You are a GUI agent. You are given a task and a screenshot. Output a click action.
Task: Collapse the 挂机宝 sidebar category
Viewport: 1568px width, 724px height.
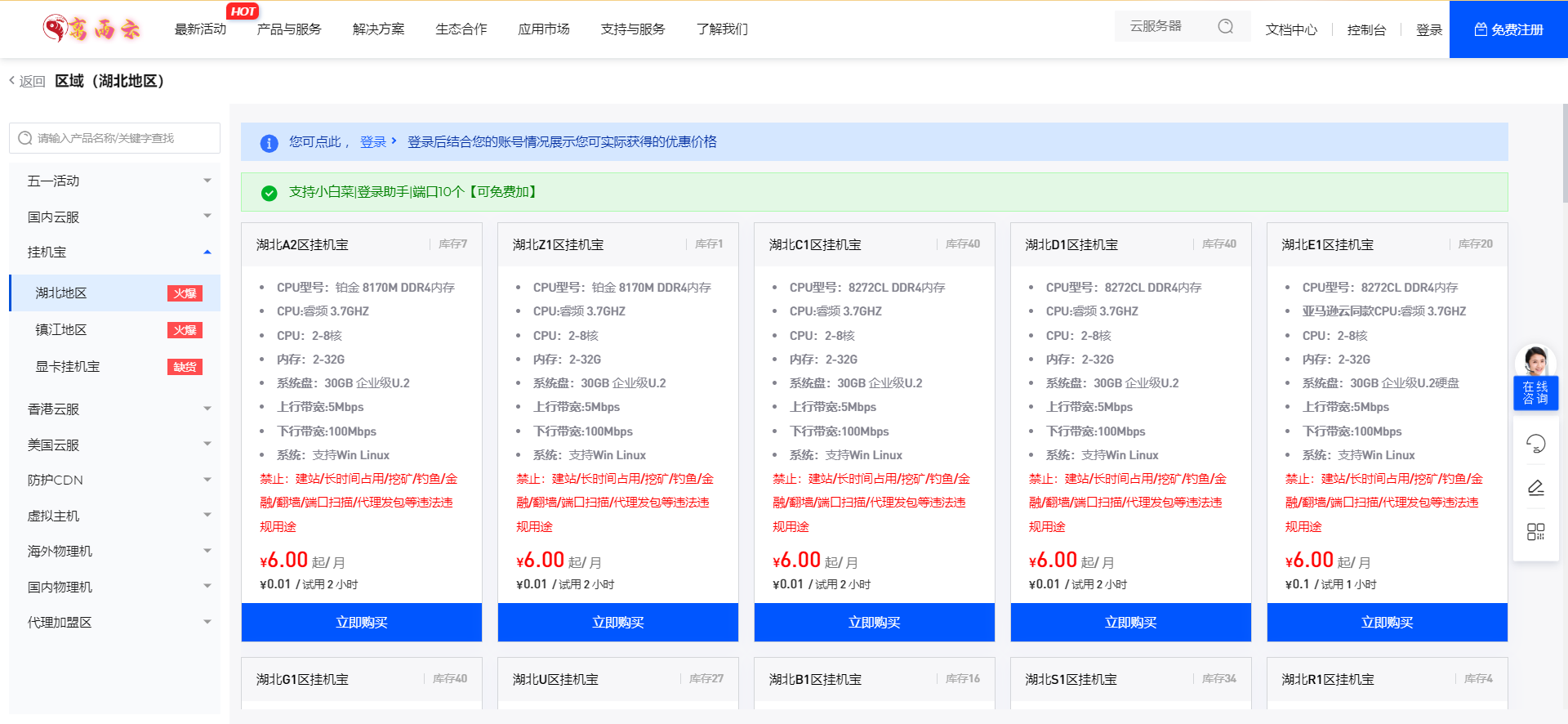tap(114, 253)
